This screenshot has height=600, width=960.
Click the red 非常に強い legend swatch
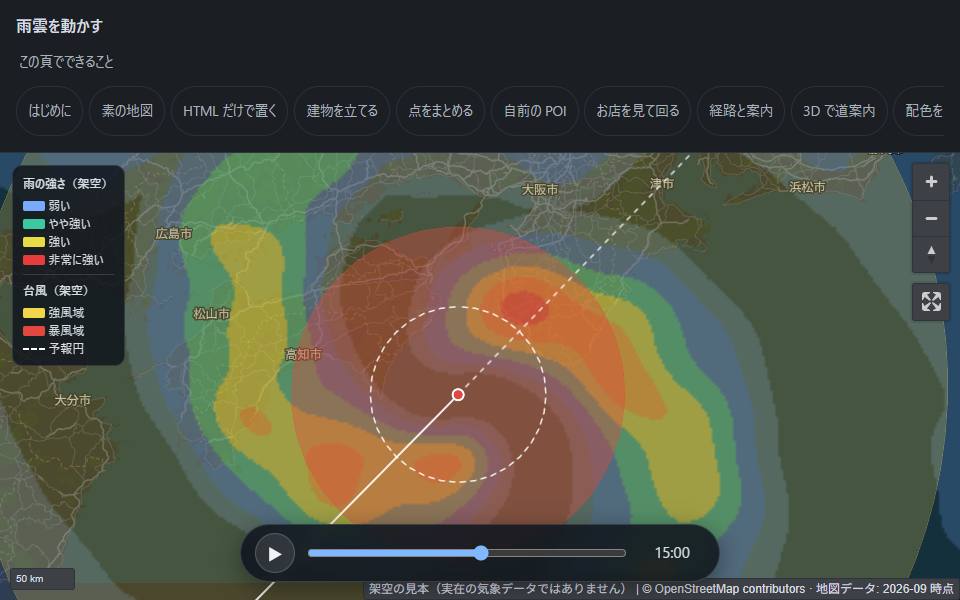pyautogui.click(x=34, y=260)
